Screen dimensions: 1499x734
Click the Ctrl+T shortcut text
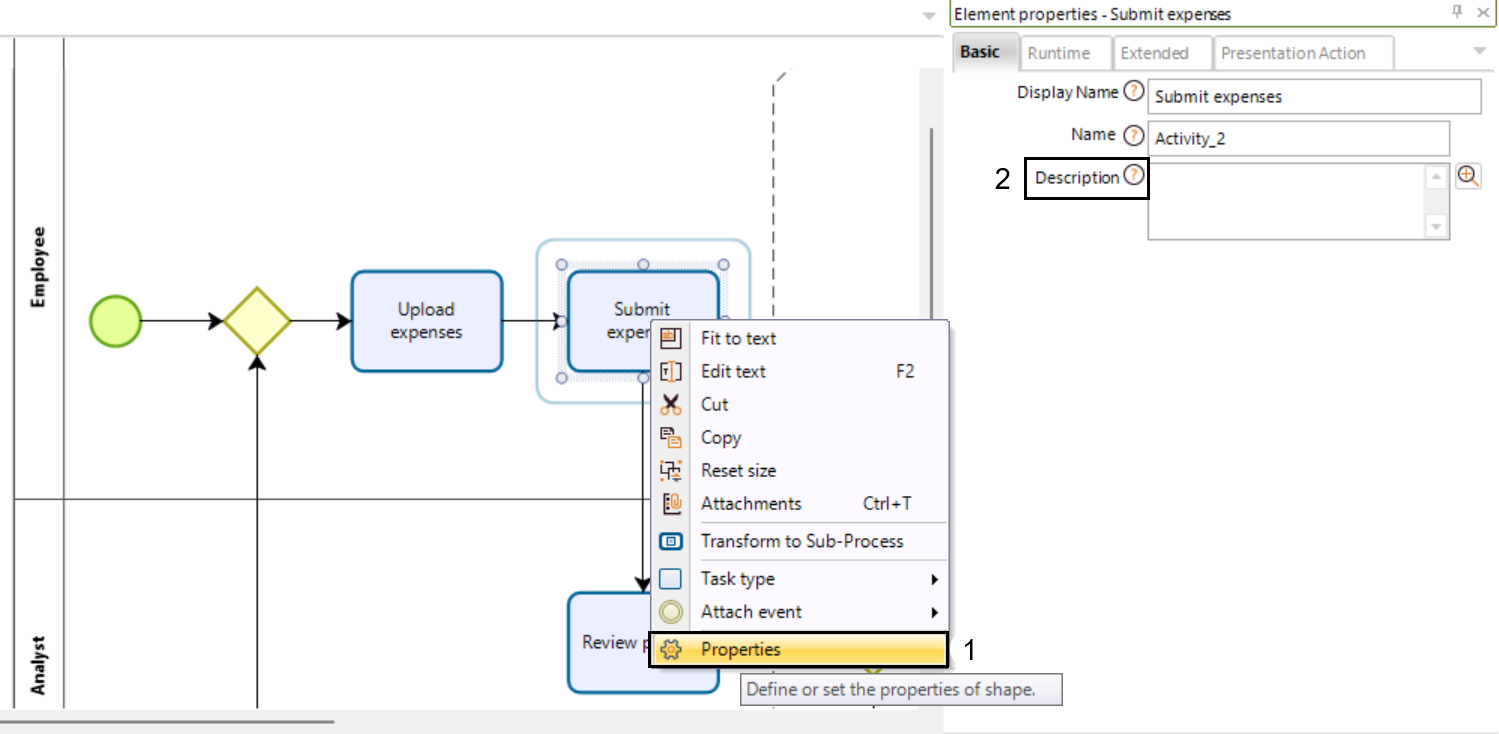tap(887, 503)
